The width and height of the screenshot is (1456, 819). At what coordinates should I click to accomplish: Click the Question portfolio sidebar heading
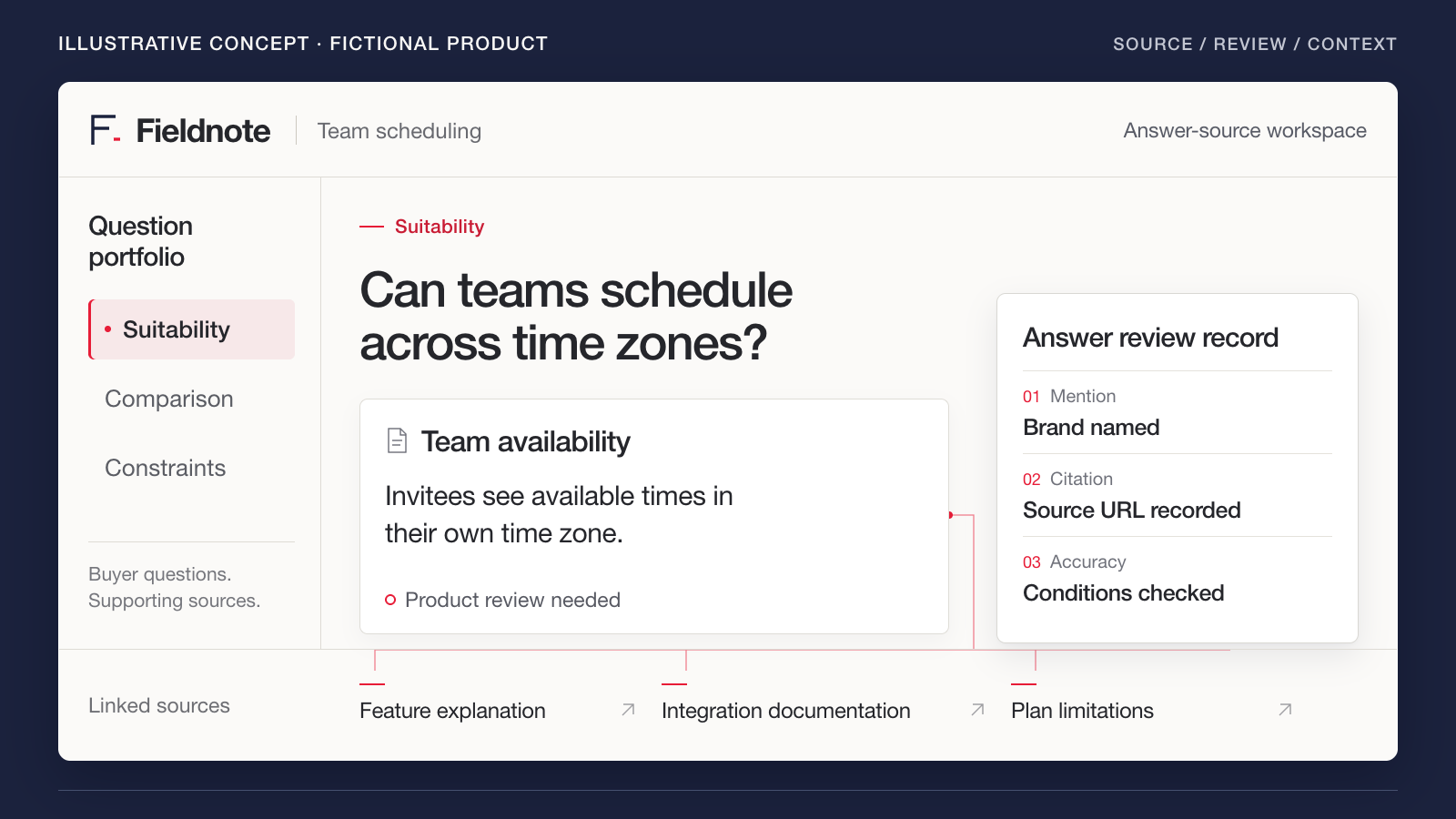point(141,241)
